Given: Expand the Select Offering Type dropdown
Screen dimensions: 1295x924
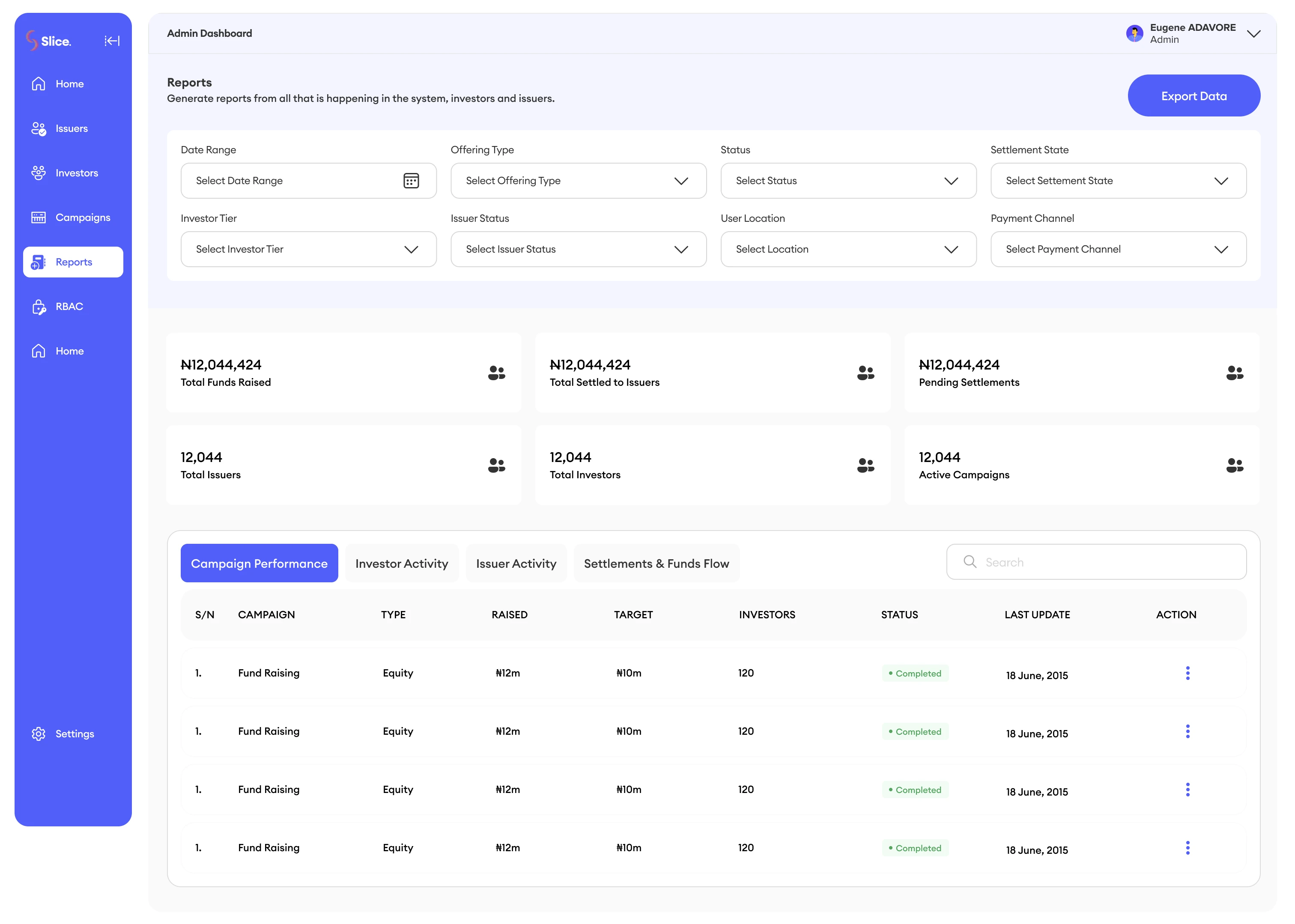Looking at the screenshot, I should 578,180.
